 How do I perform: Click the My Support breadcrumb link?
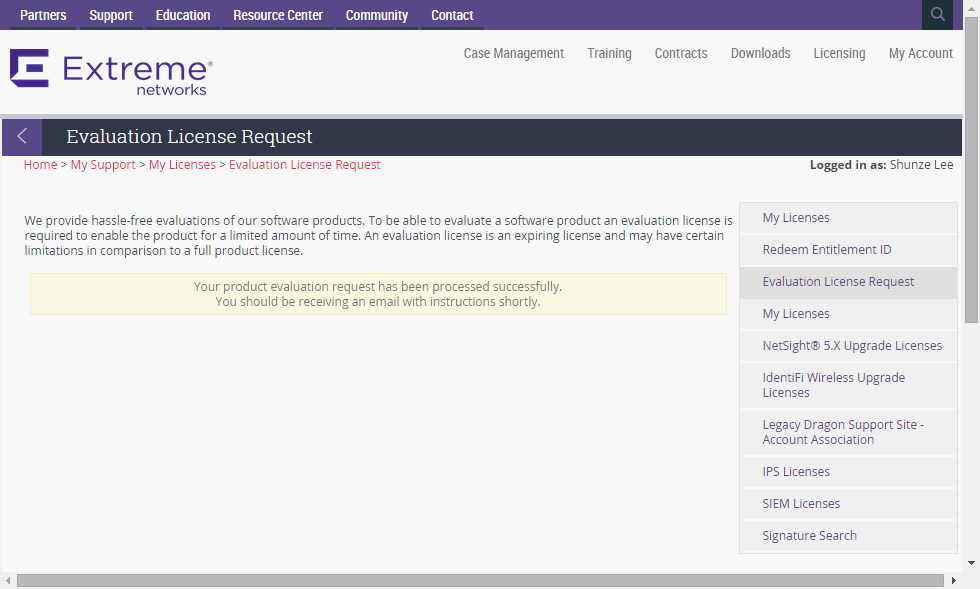point(103,164)
